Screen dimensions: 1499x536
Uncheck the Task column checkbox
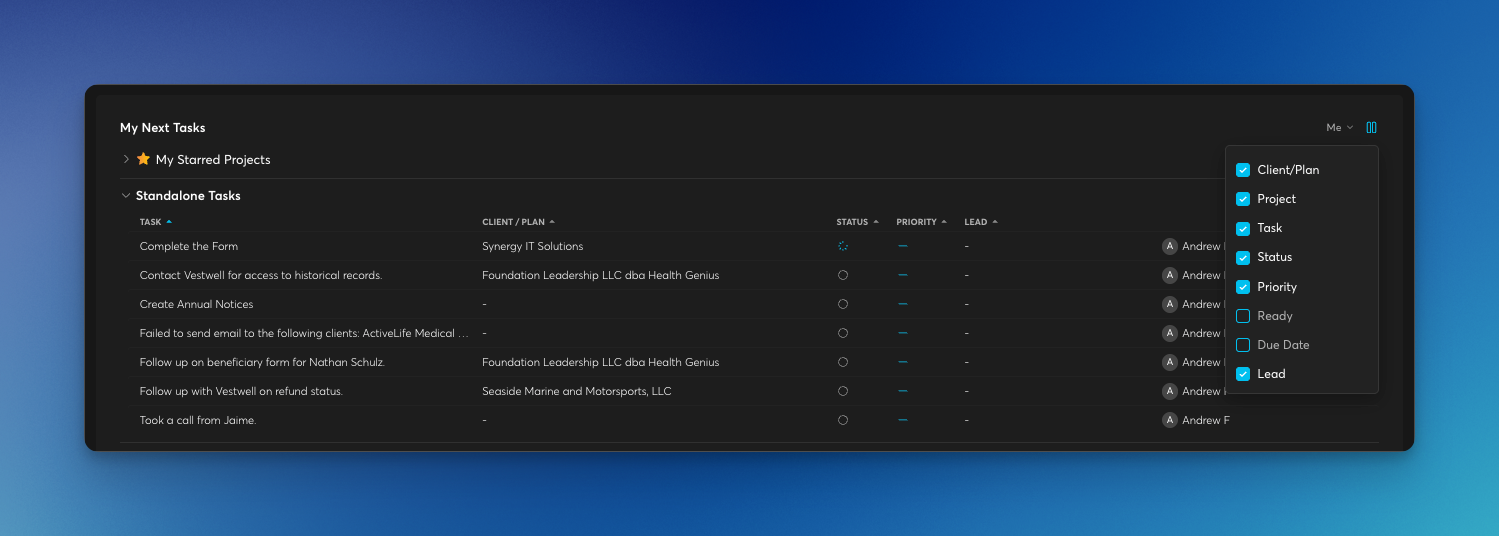tap(1243, 228)
